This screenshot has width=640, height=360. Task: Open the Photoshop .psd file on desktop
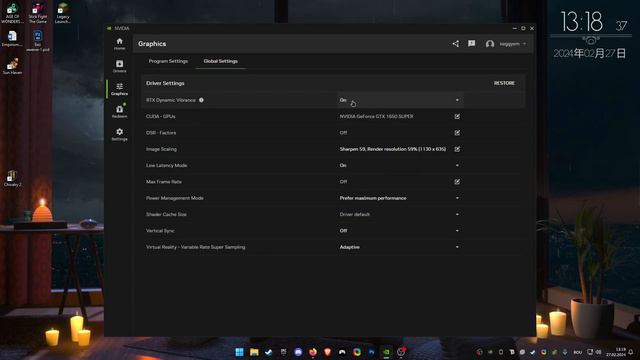click(x=38, y=41)
